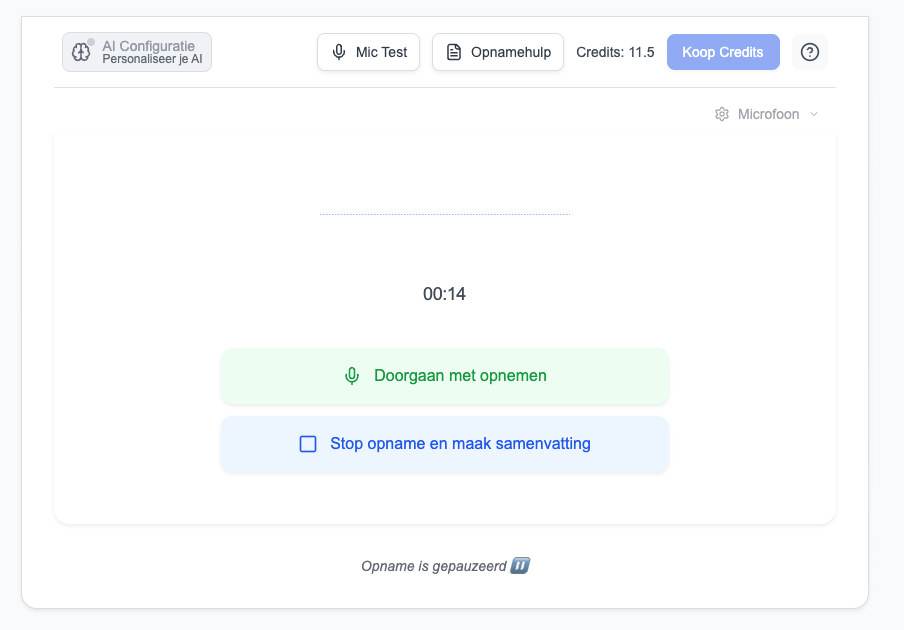
Task: Click the dotted audio waveform line
Action: pos(444,214)
